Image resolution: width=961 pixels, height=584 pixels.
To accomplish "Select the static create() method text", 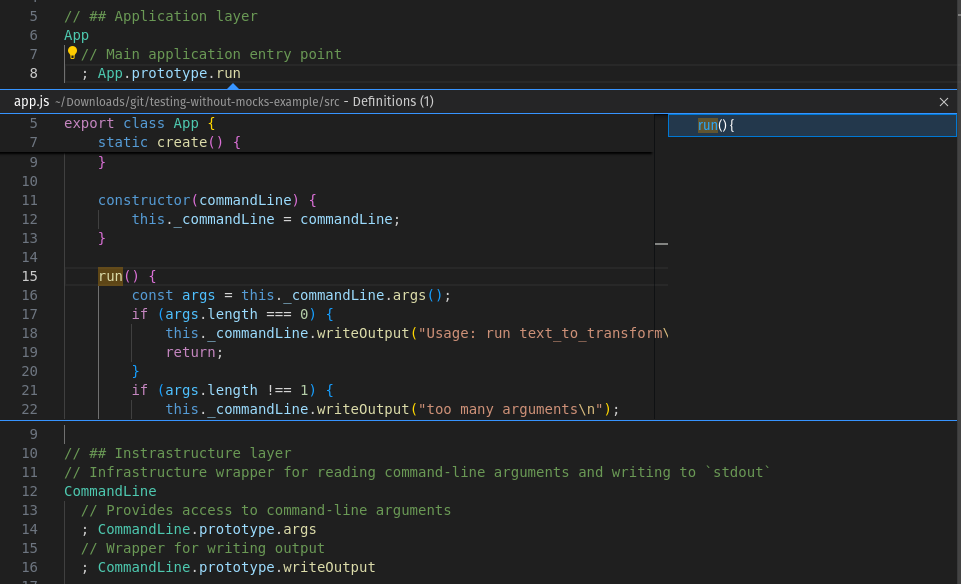I will click(164, 142).
